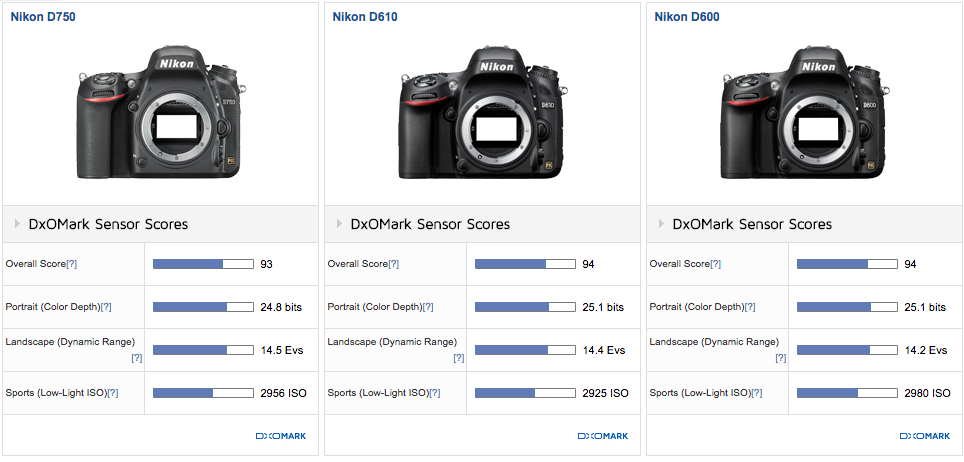This screenshot has height=462, width=964.
Task: Collapse D750 DxOMark Sensor Scores section
Action: [x=17, y=224]
